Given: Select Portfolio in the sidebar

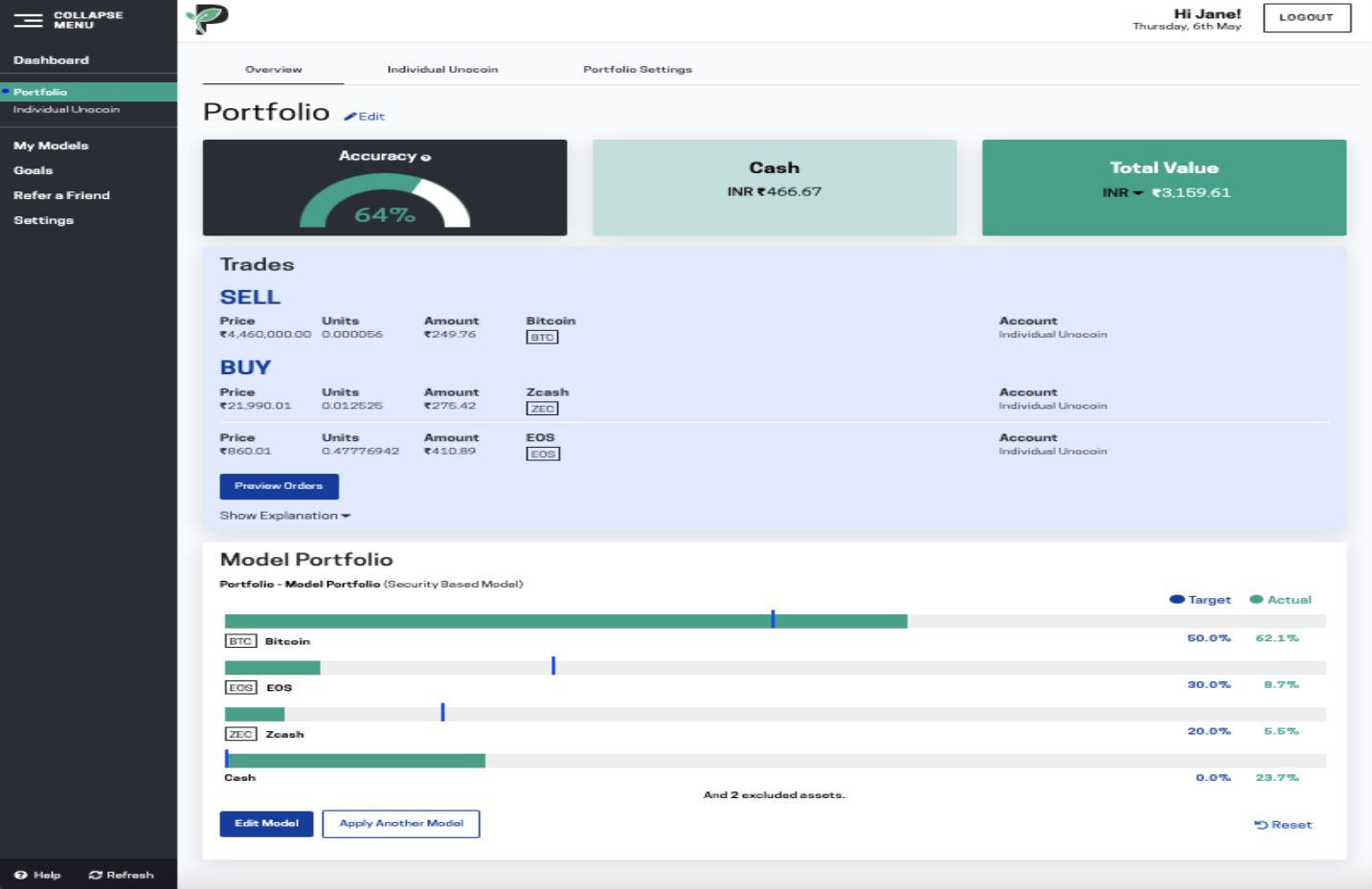Looking at the screenshot, I should (x=88, y=92).
